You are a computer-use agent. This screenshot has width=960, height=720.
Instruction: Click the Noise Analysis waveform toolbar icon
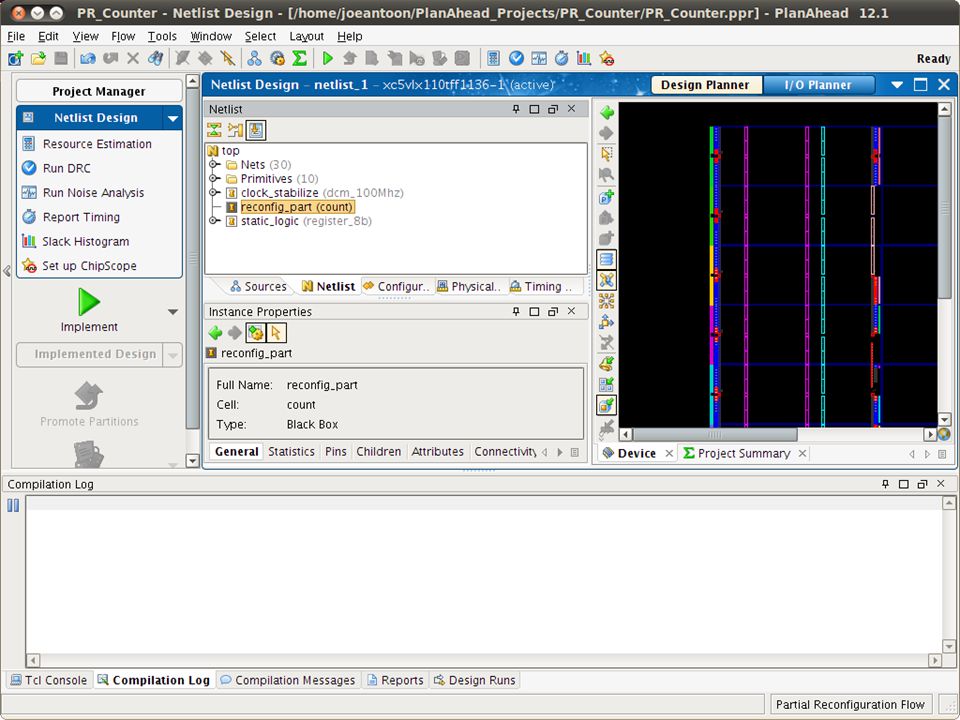click(539, 59)
